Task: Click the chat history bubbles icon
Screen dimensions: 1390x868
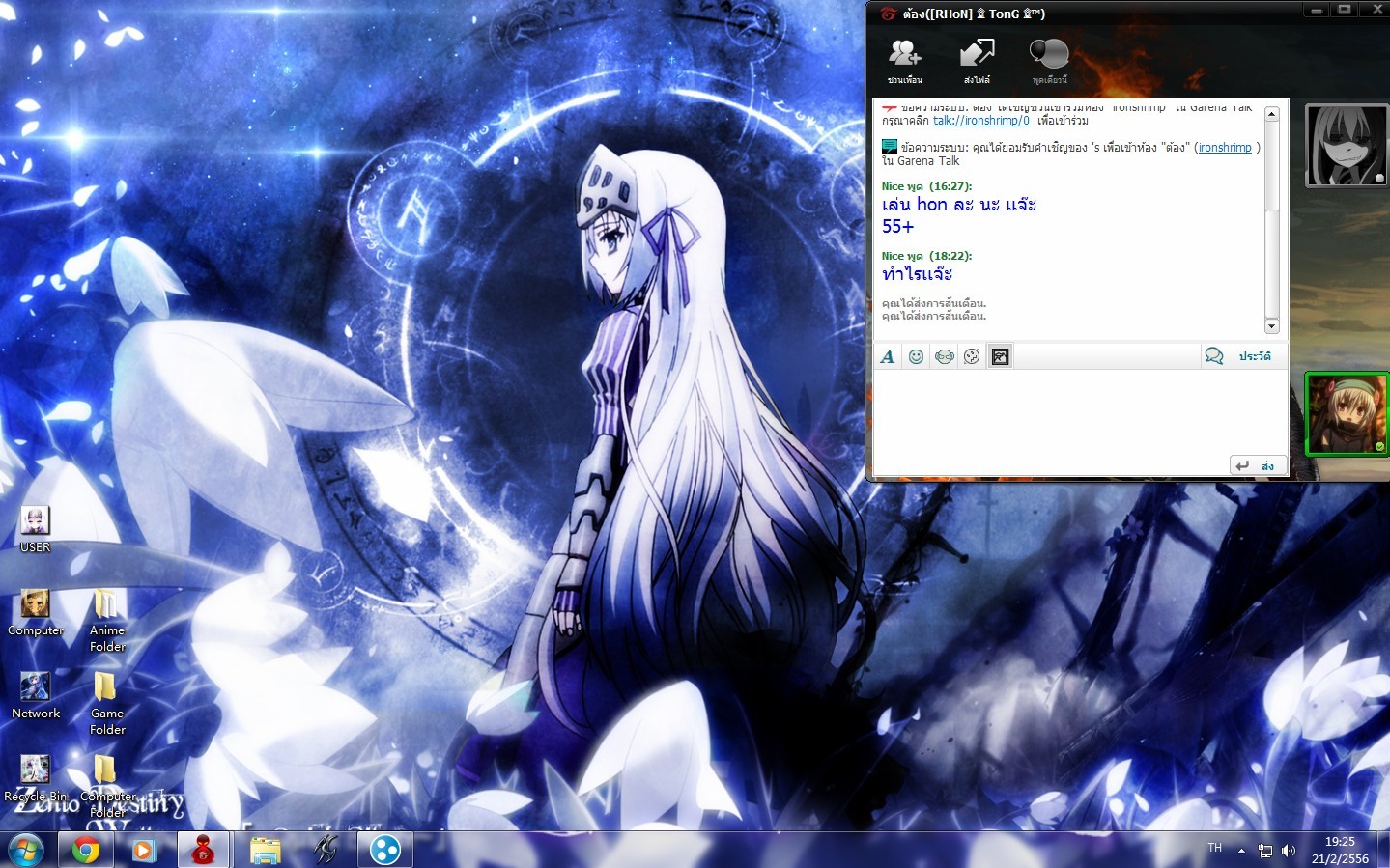Action: pyautogui.click(x=1214, y=356)
